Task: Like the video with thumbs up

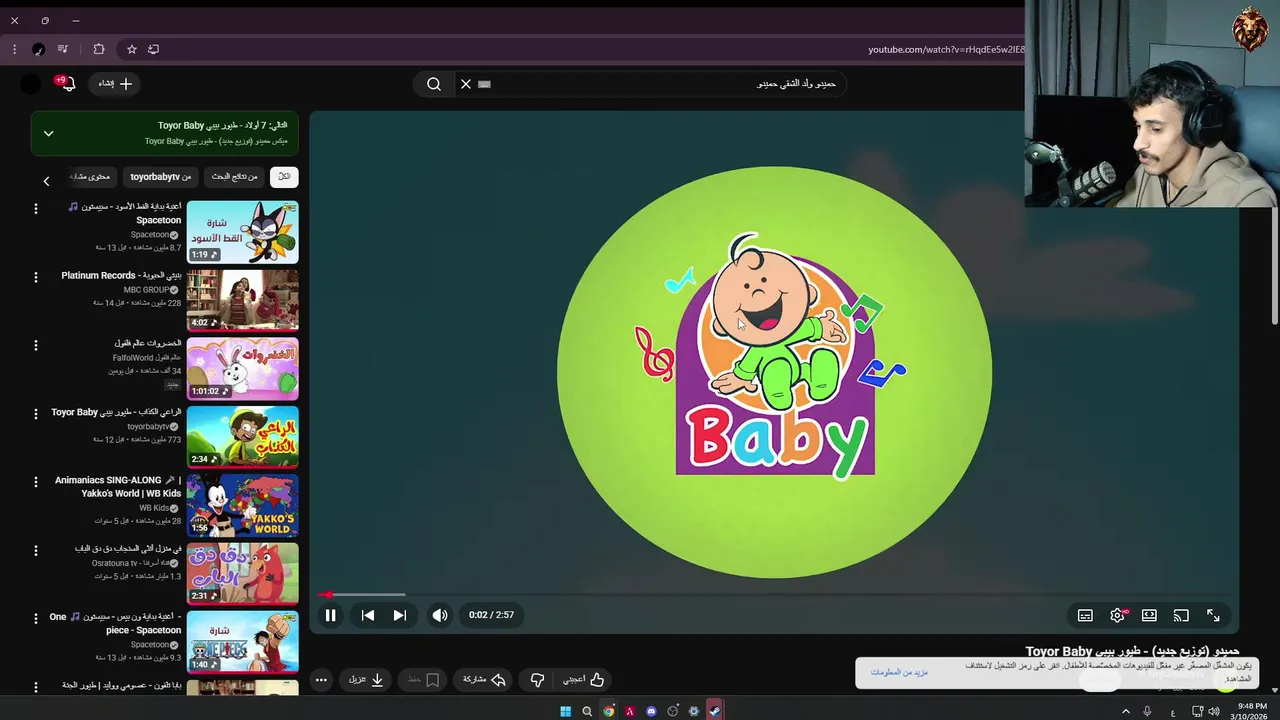Action: (584, 680)
